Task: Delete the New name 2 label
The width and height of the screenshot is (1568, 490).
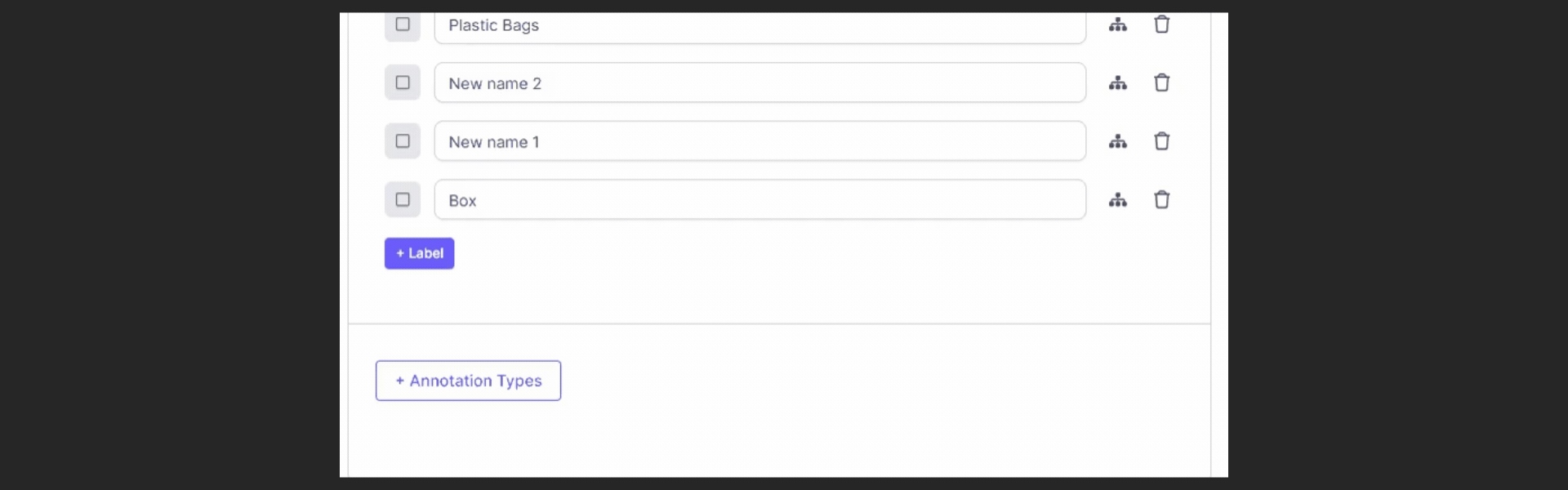Action: coord(1162,82)
